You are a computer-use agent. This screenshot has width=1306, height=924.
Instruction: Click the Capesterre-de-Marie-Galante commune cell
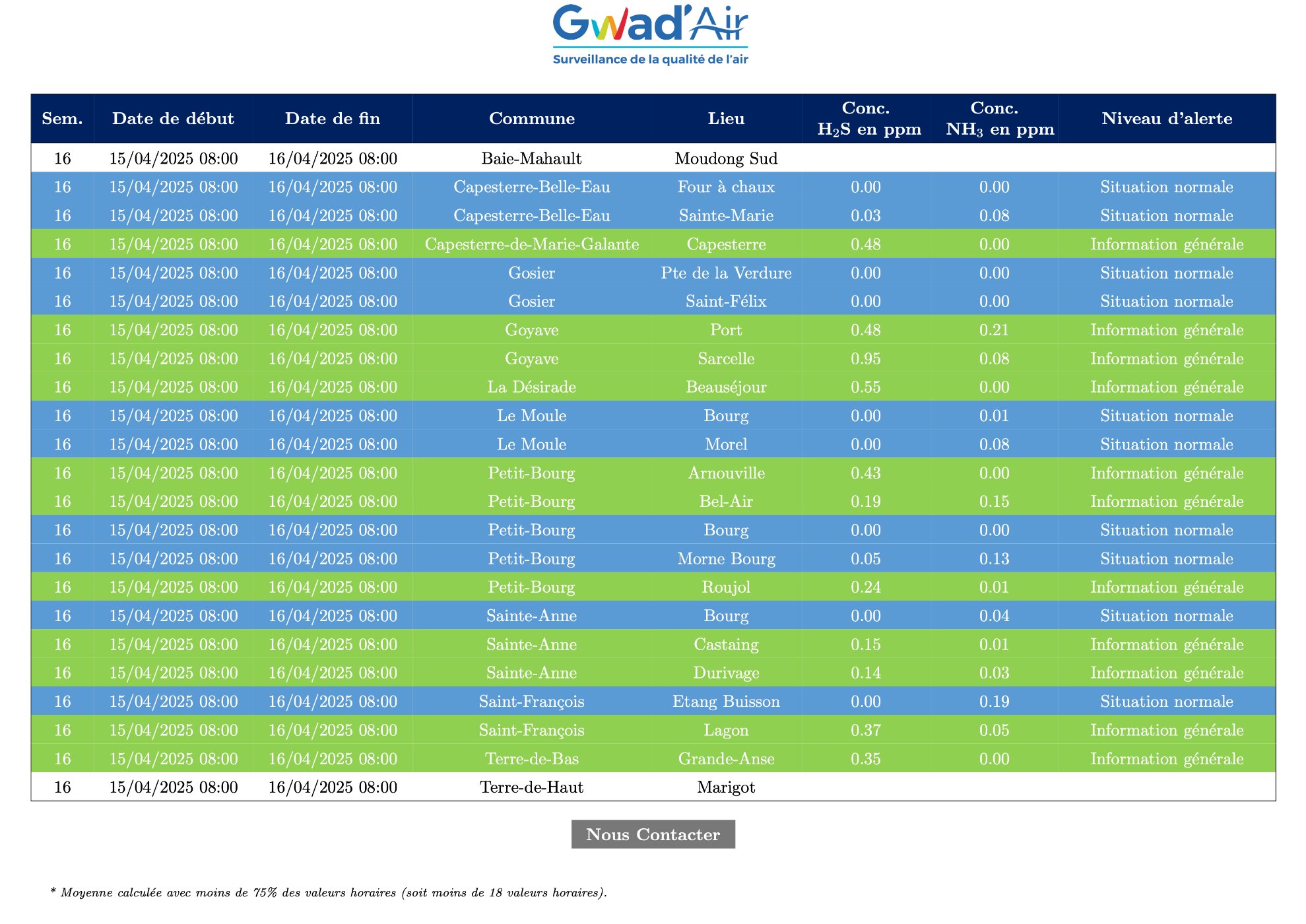pyautogui.click(x=532, y=244)
